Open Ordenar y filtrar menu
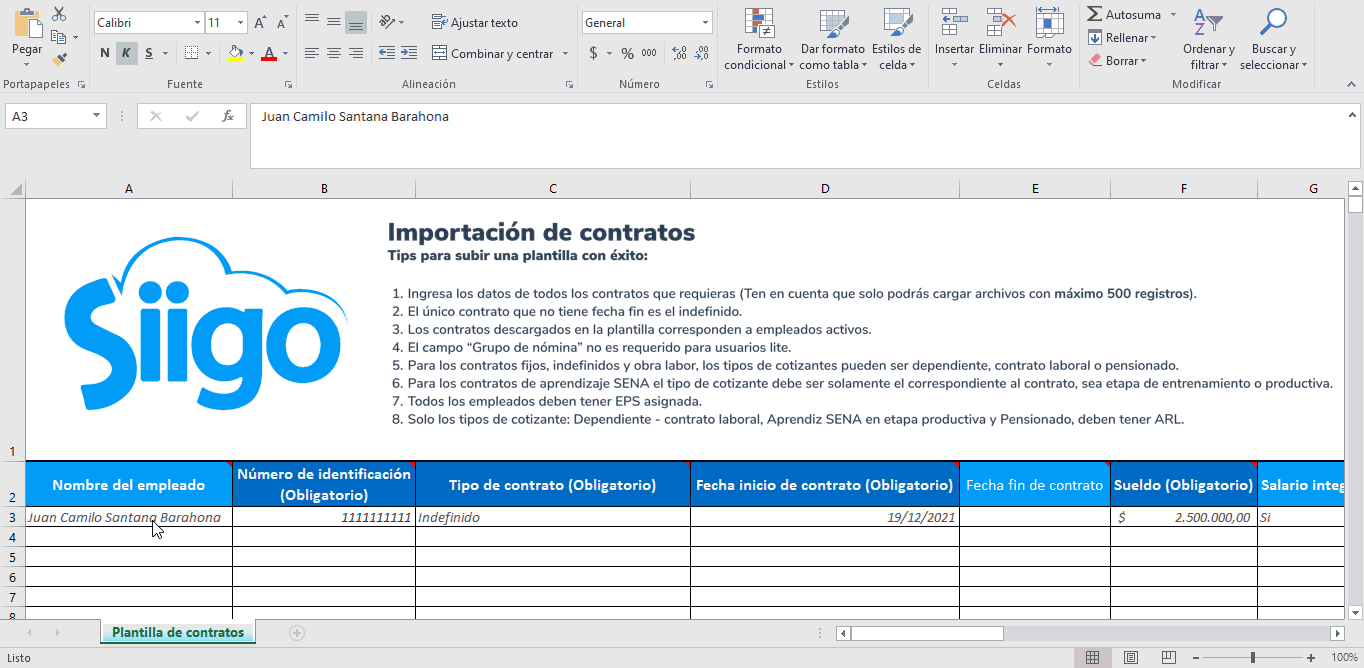This screenshot has width=1364, height=668. 1209,39
